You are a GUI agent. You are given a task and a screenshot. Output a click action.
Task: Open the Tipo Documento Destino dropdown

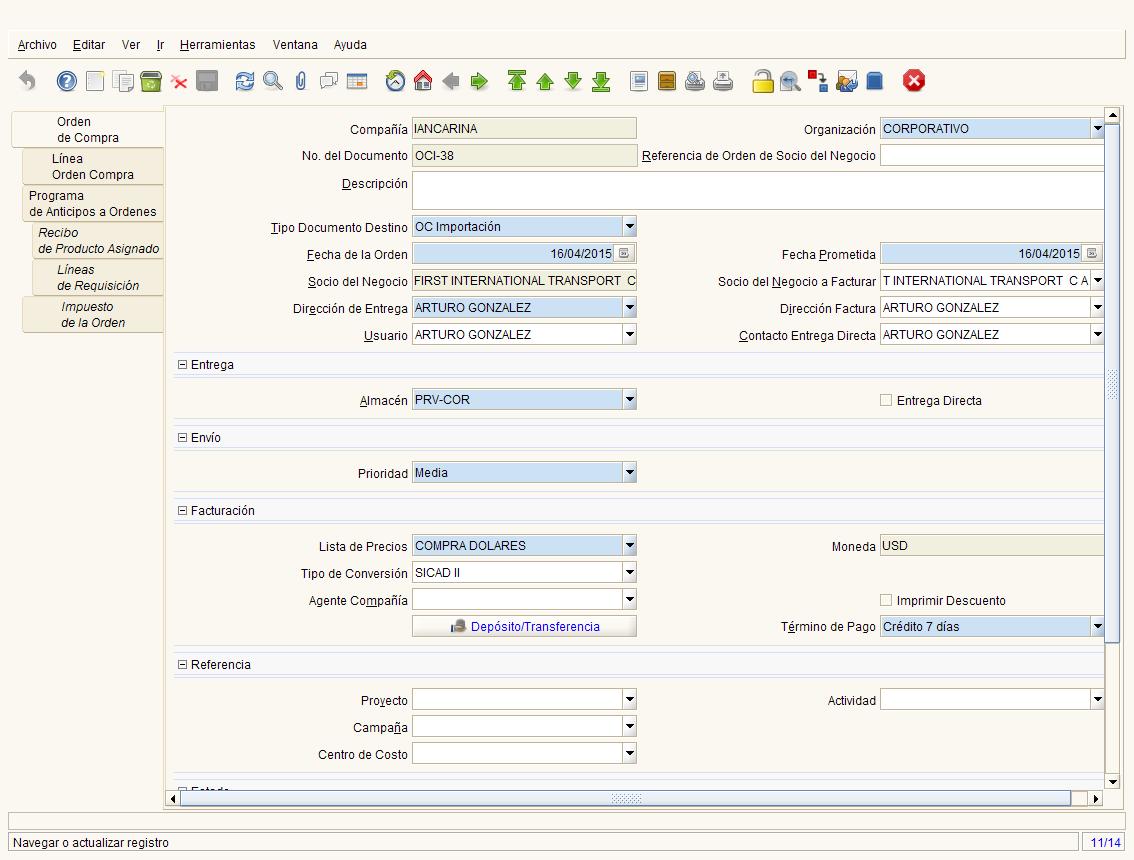(629, 226)
